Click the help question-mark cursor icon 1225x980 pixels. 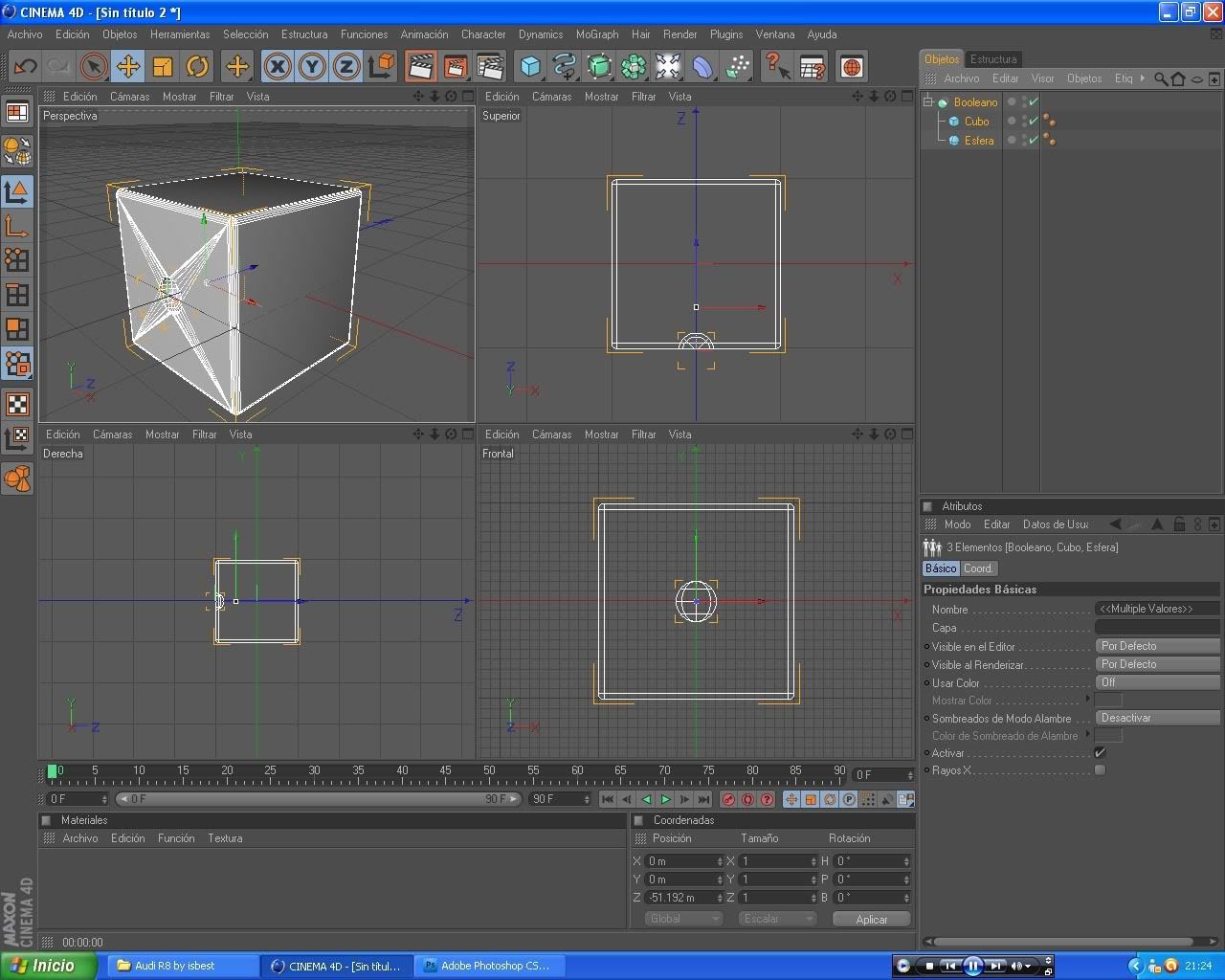point(778,66)
